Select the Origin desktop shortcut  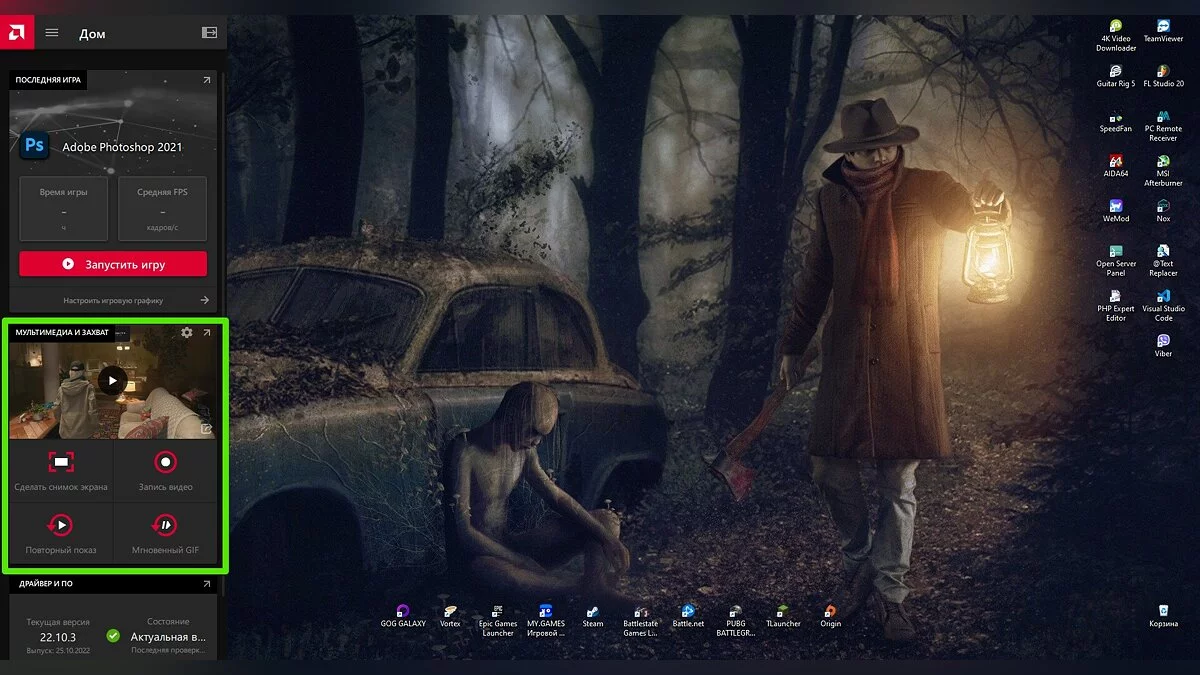pyautogui.click(x=830, y=615)
